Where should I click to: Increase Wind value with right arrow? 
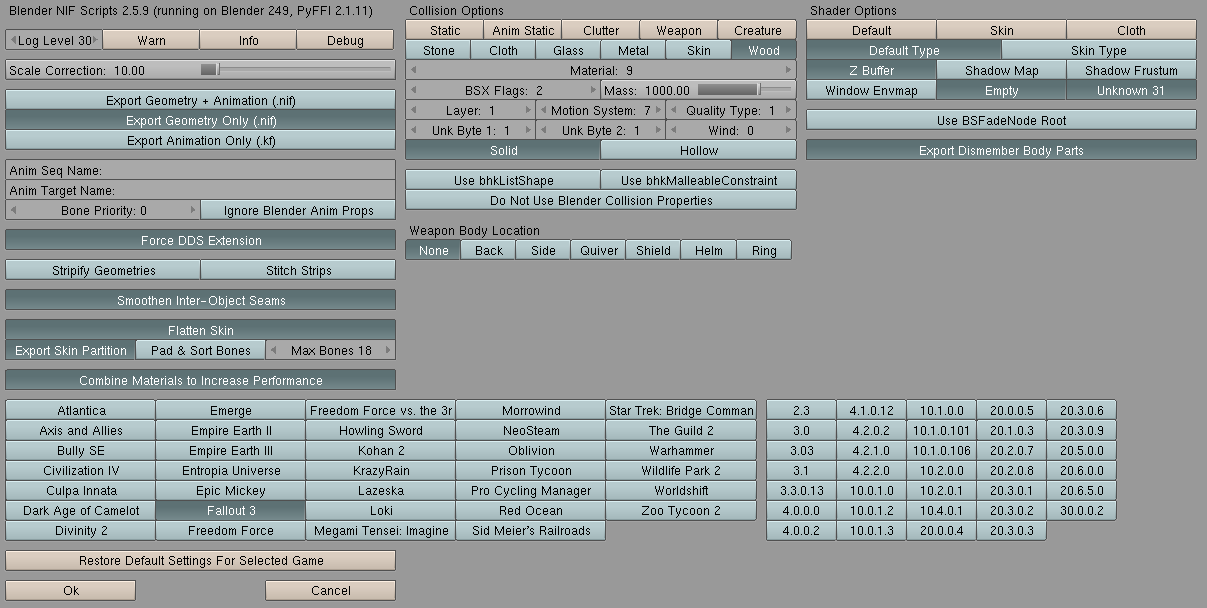(789, 130)
